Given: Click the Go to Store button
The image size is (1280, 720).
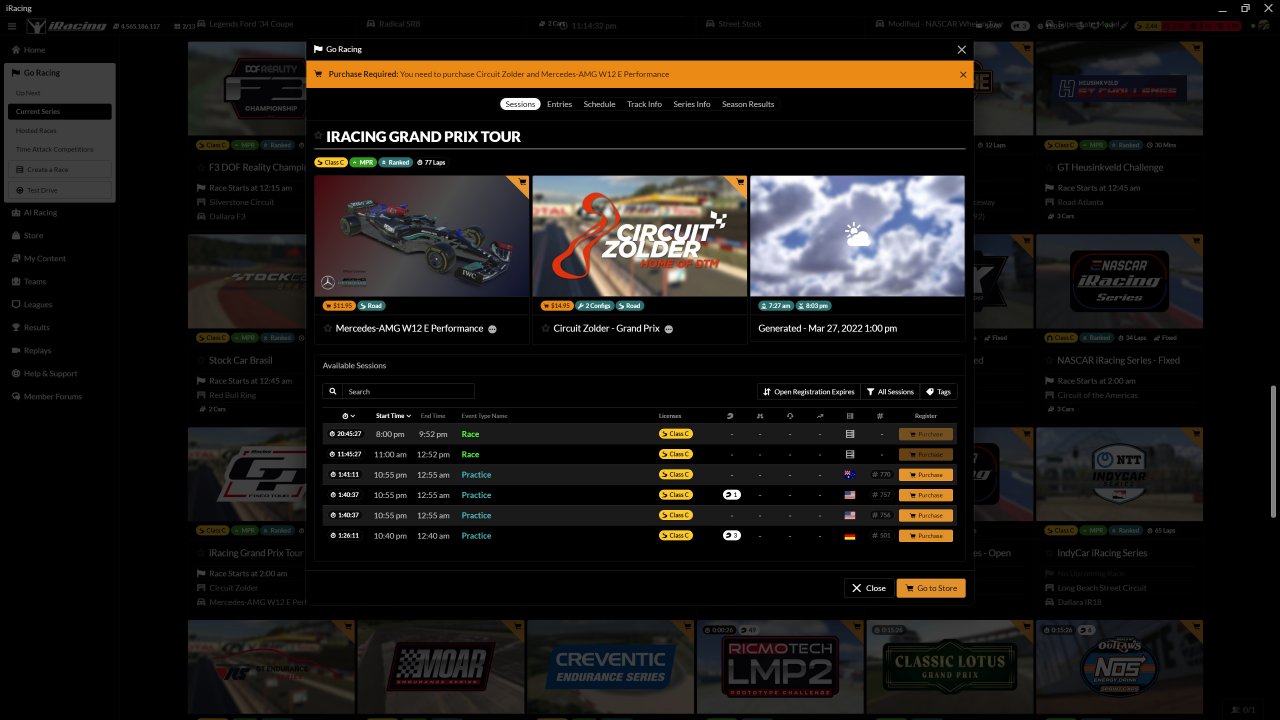Looking at the screenshot, I should [930, 588].
